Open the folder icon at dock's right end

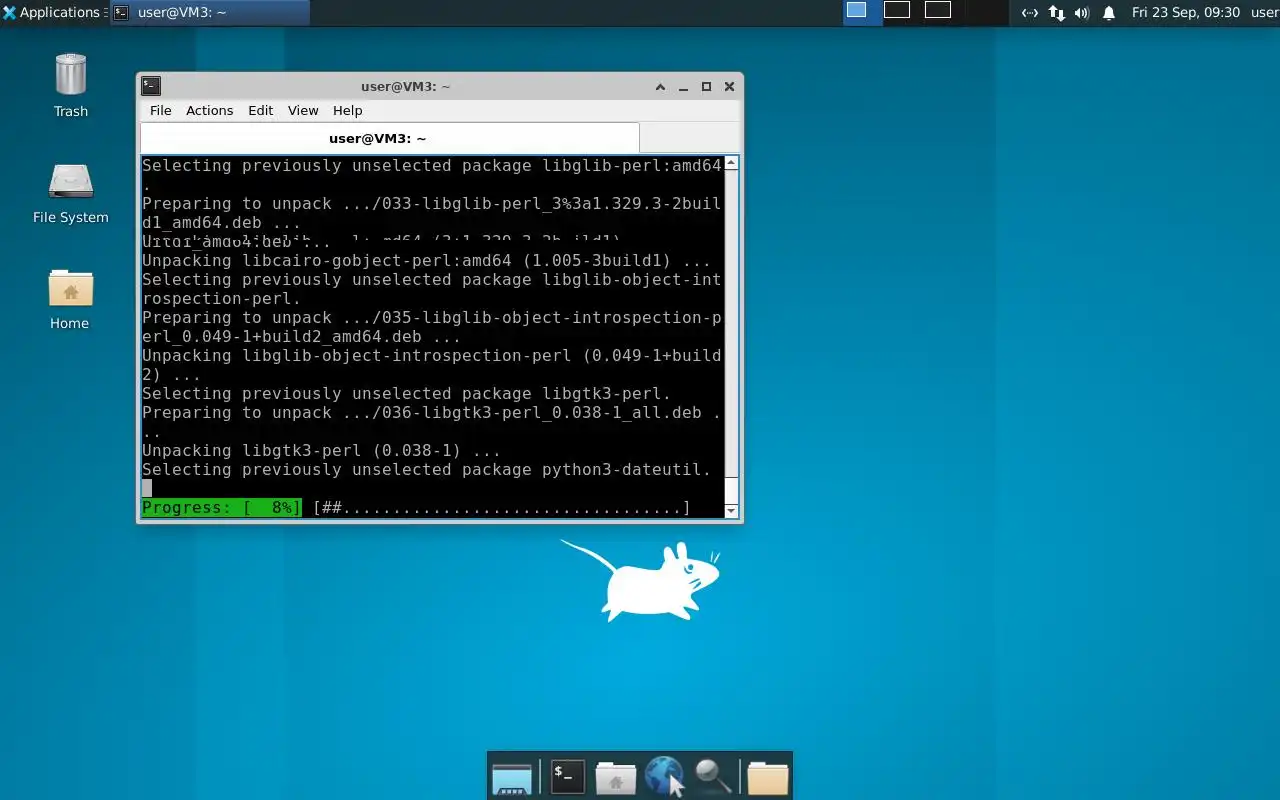pos(768,777)
